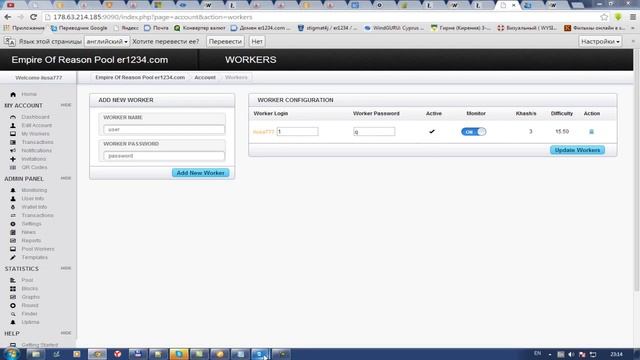Open translate bar settings dropdown

click(600, 42)
